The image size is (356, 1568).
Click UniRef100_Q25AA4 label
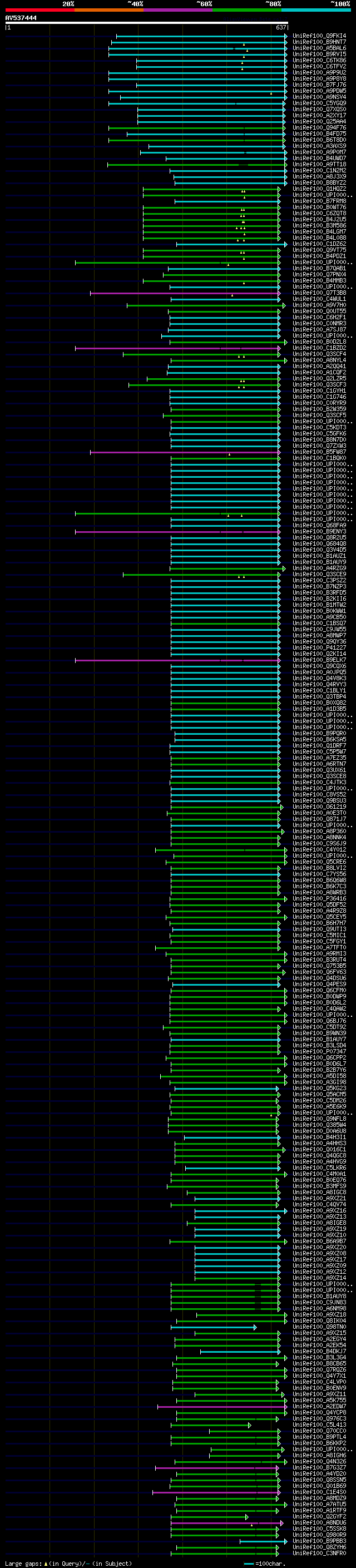pyautogui.click(x=319, y=122)
